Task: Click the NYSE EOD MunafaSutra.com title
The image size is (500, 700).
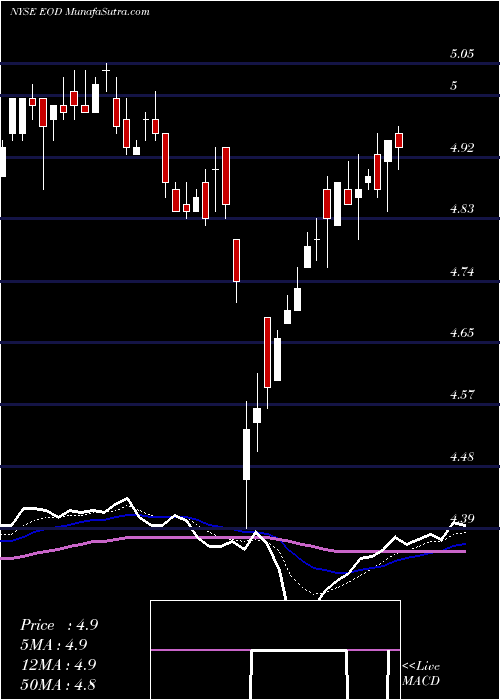Action: (79, 12)
